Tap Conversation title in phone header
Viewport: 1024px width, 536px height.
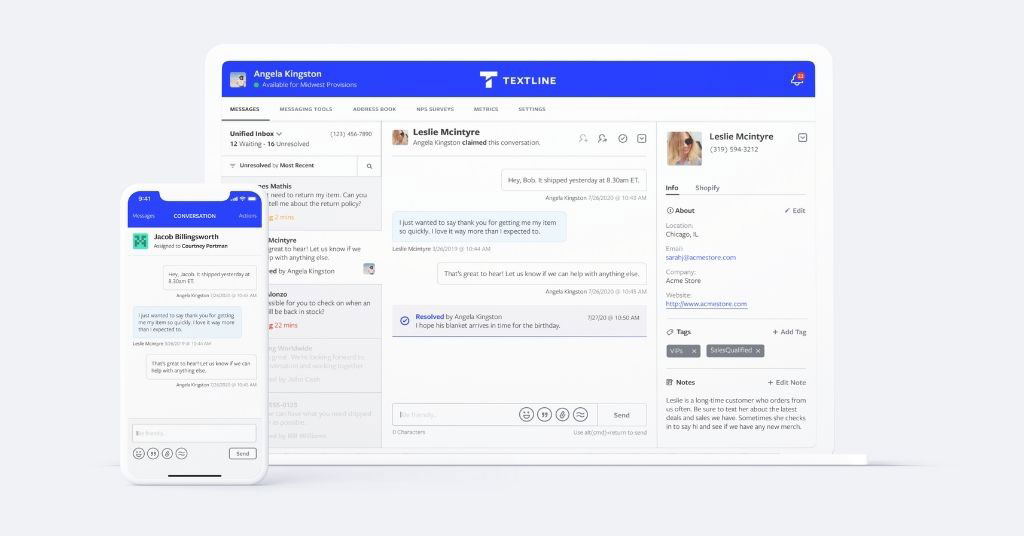pyautogui.click(x=195, y=216)
